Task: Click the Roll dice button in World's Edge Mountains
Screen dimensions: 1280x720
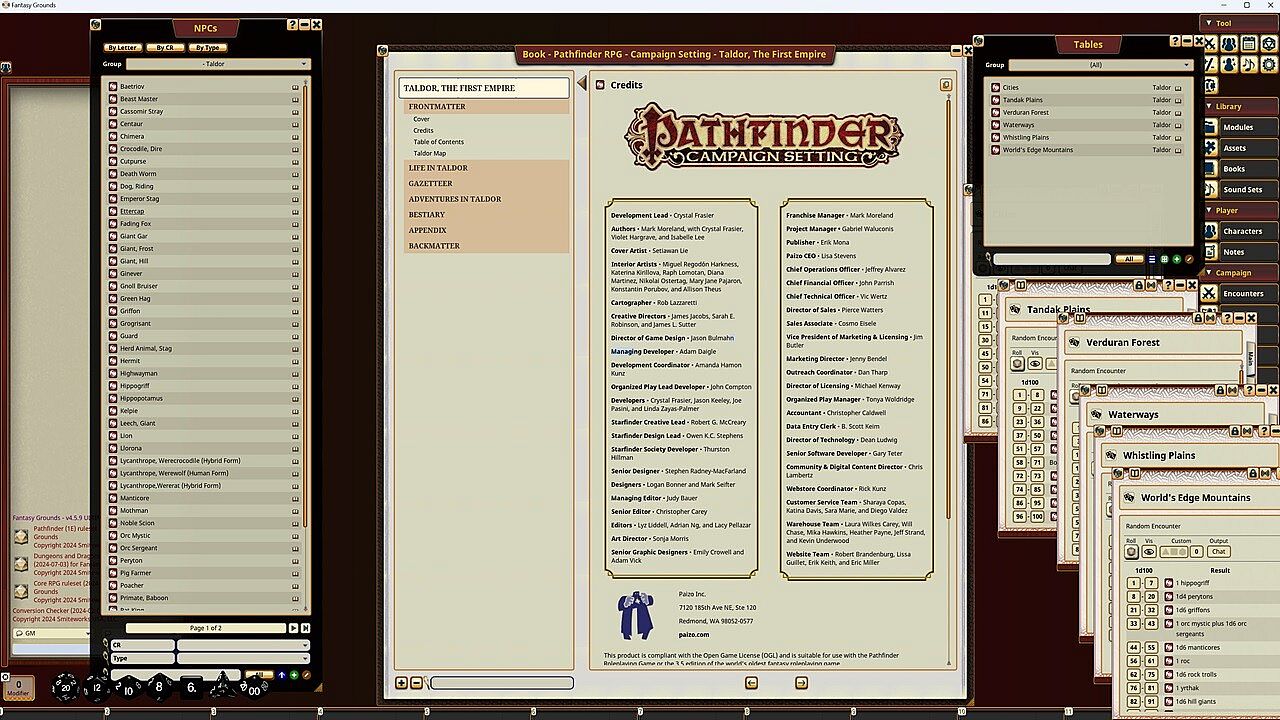Action: (1131, 552)
